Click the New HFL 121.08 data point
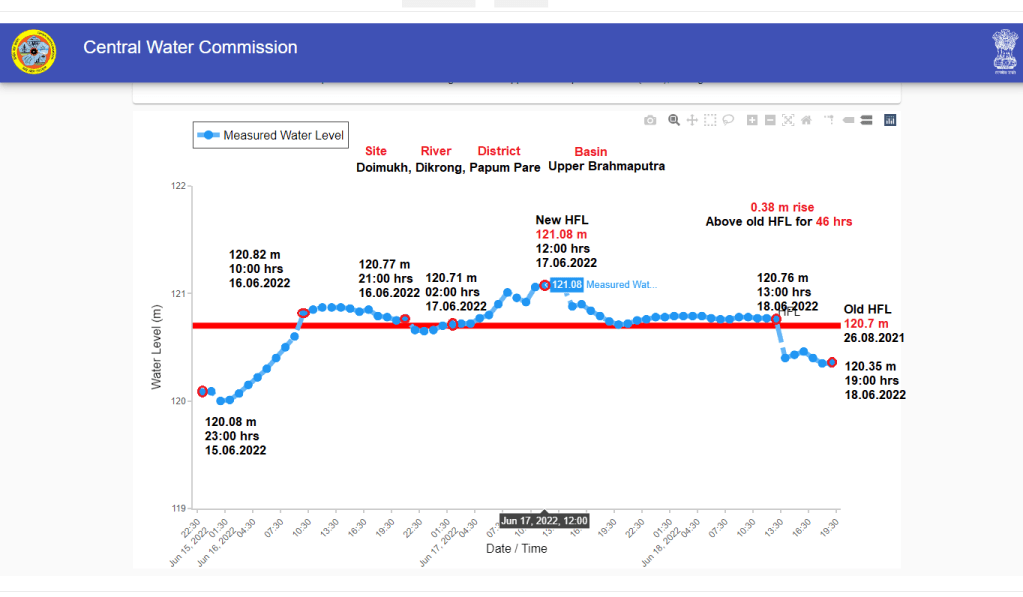Image resolution: width=1023 pixels, height=597 pixels. [545, 285]
